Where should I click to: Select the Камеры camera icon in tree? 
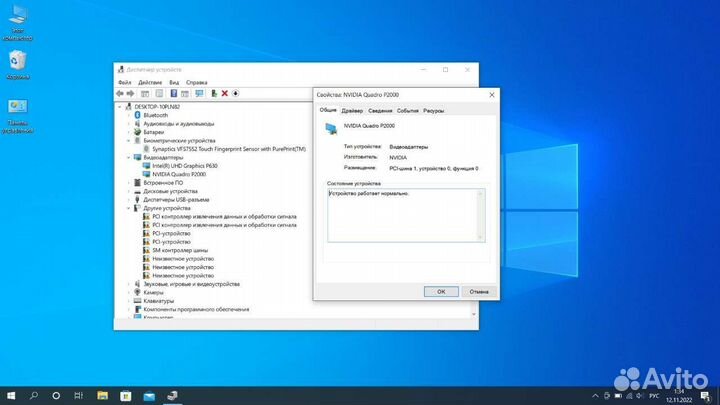tap(137, 292)
